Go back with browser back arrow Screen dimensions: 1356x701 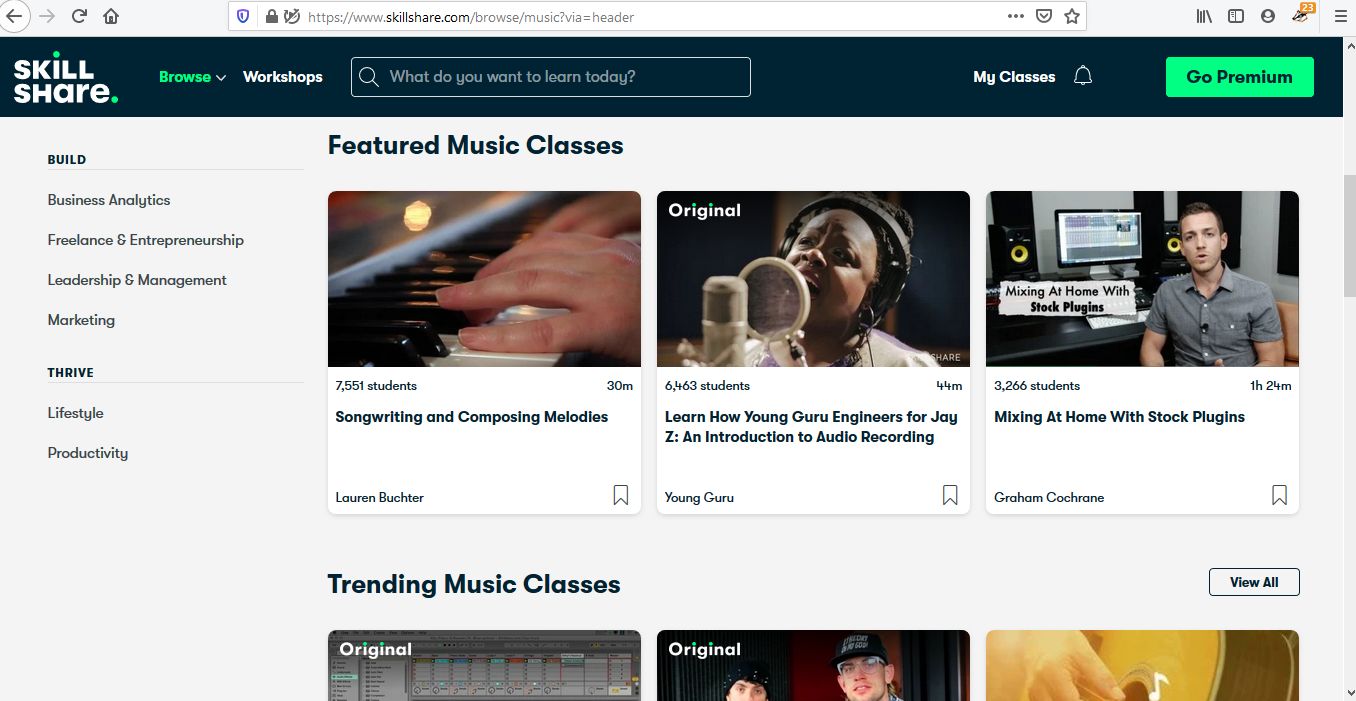tap(14, 16)
